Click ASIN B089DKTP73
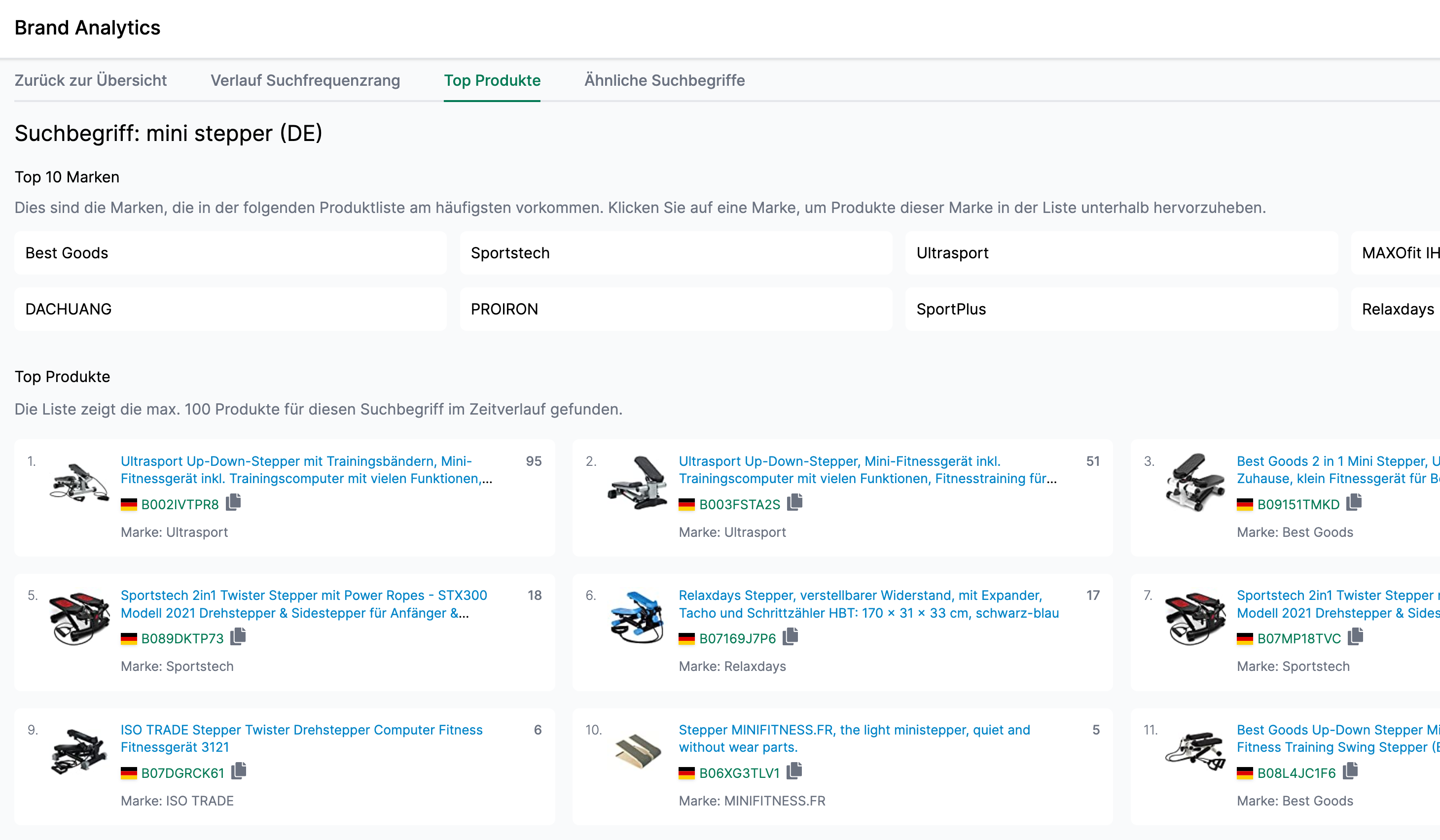 [182, 639]
